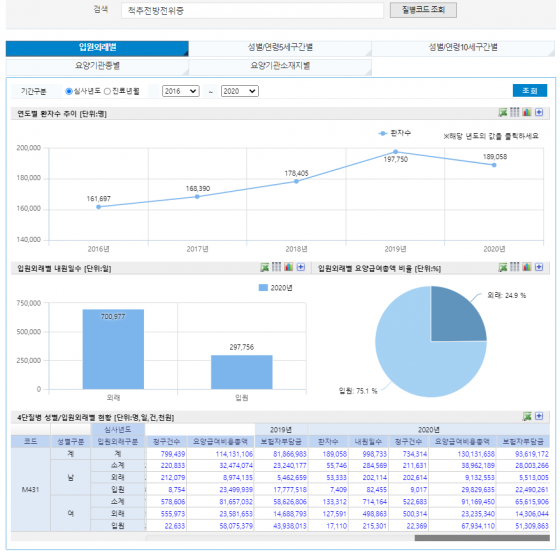This screenshot has width=560, height=552.
Task: Toggle the 환자수 legend series
Action: point(395,133)
